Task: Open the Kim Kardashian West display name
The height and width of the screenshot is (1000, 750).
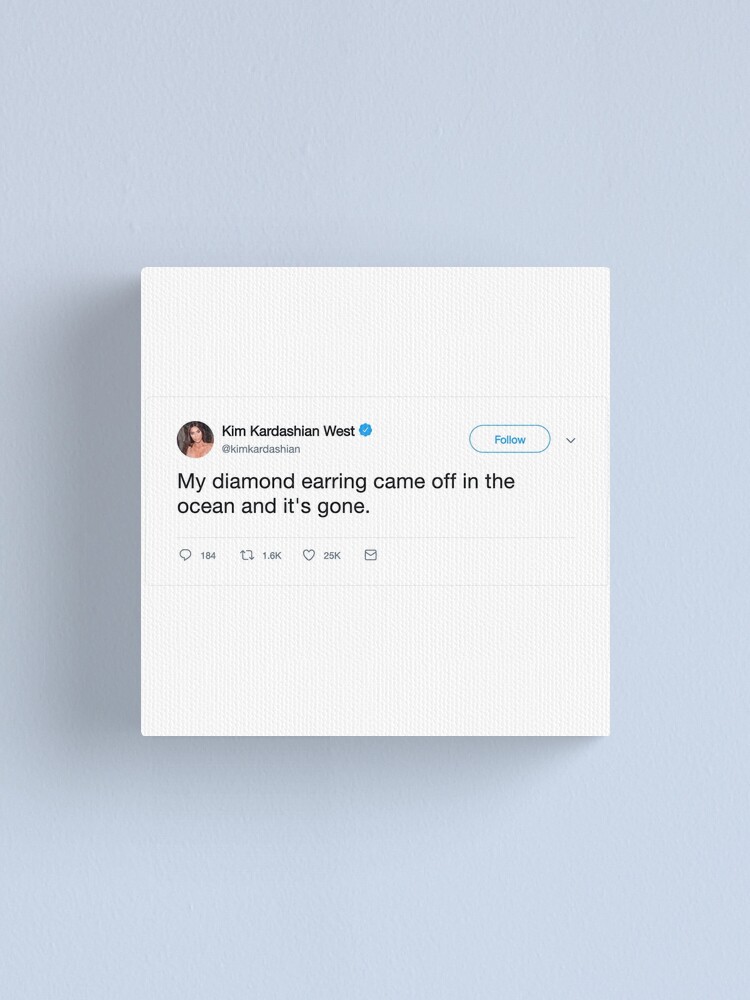Action: tap(288, 431)
